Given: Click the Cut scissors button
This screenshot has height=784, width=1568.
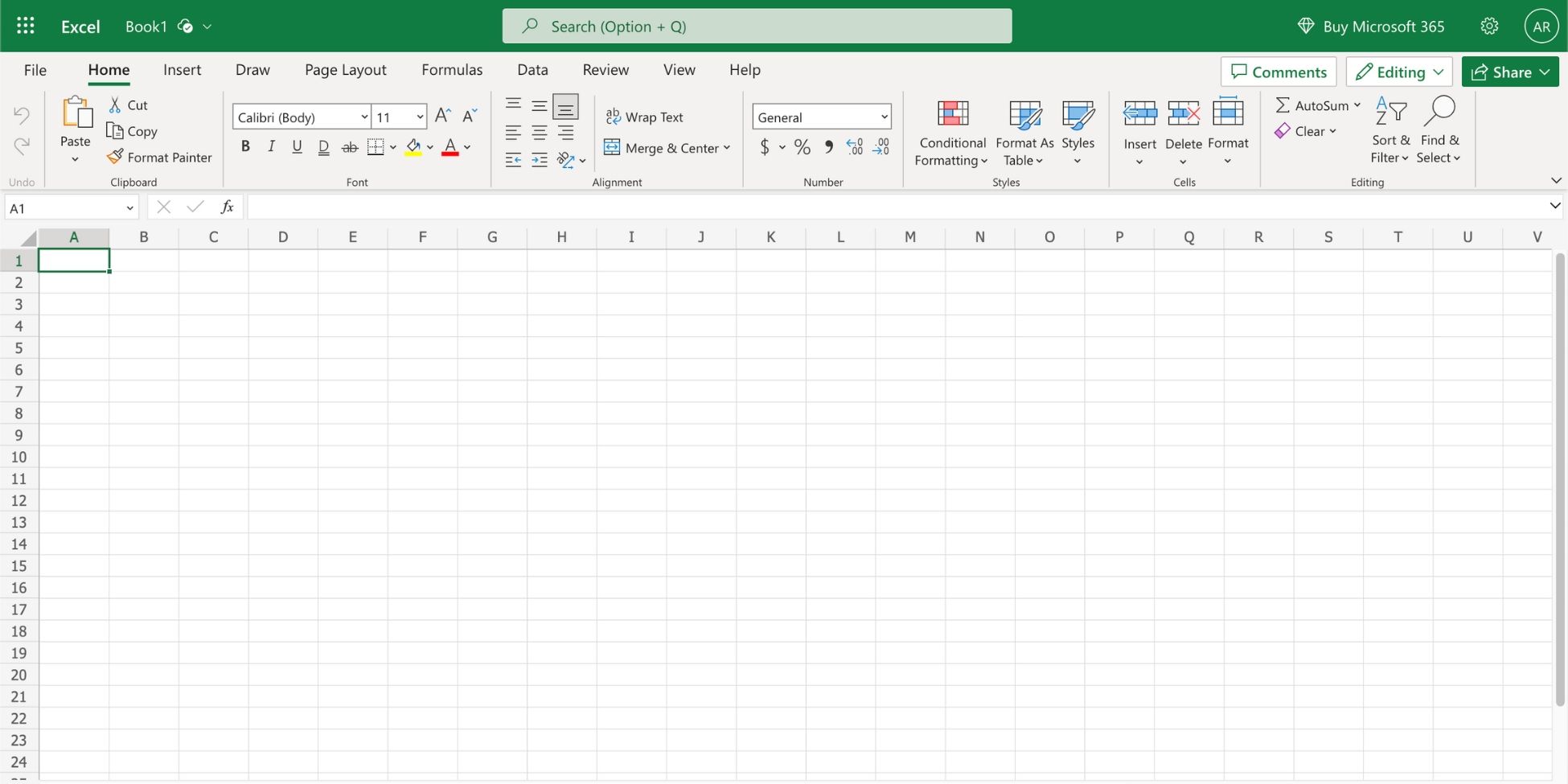Looking at the screenshot, I should pyautogui.click(x=129, y=105).
